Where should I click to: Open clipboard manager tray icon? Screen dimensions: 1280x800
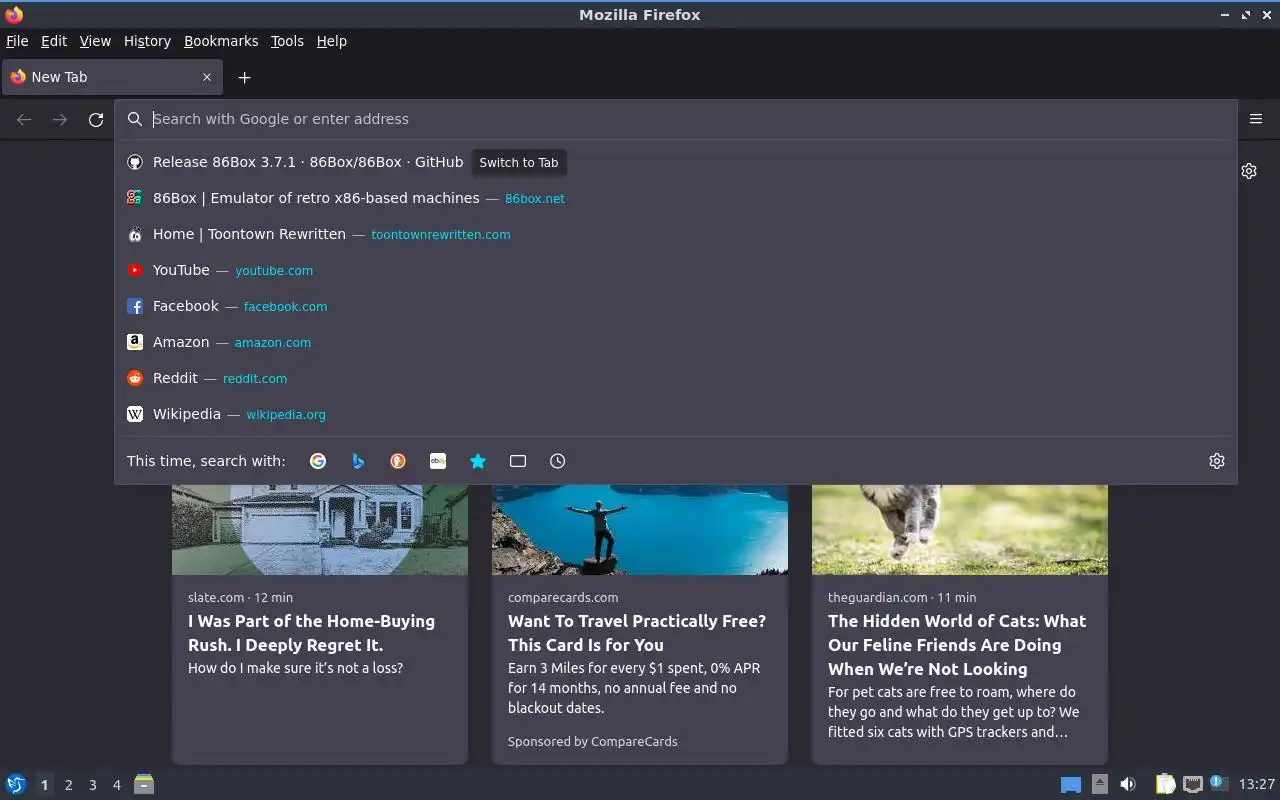pos(1165,785)
